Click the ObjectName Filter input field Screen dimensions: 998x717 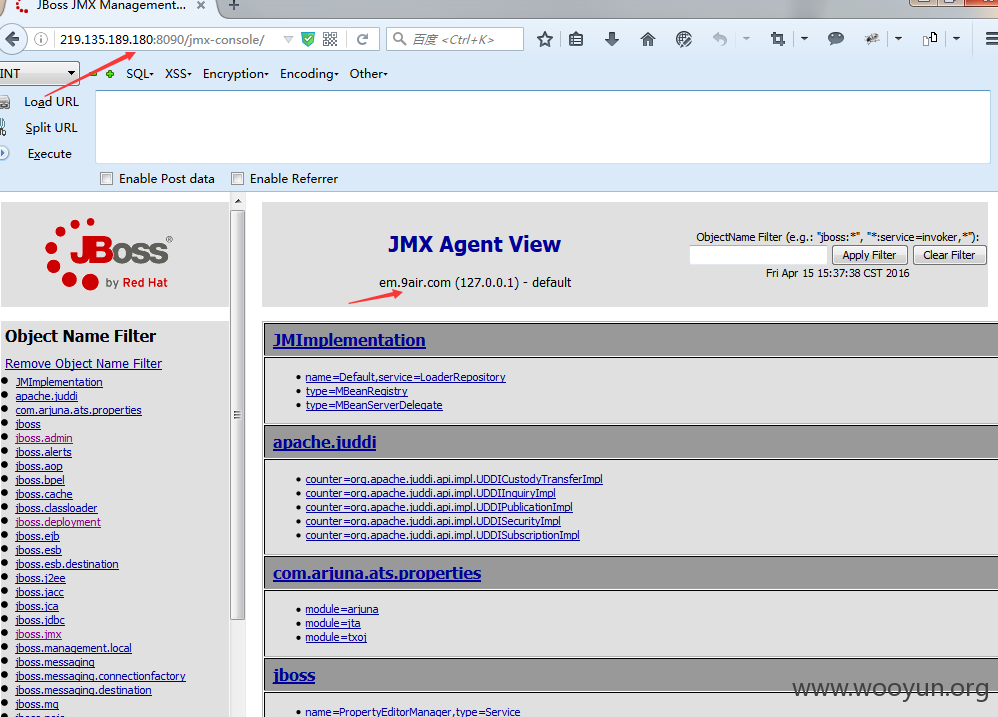(x=758, y=255)
